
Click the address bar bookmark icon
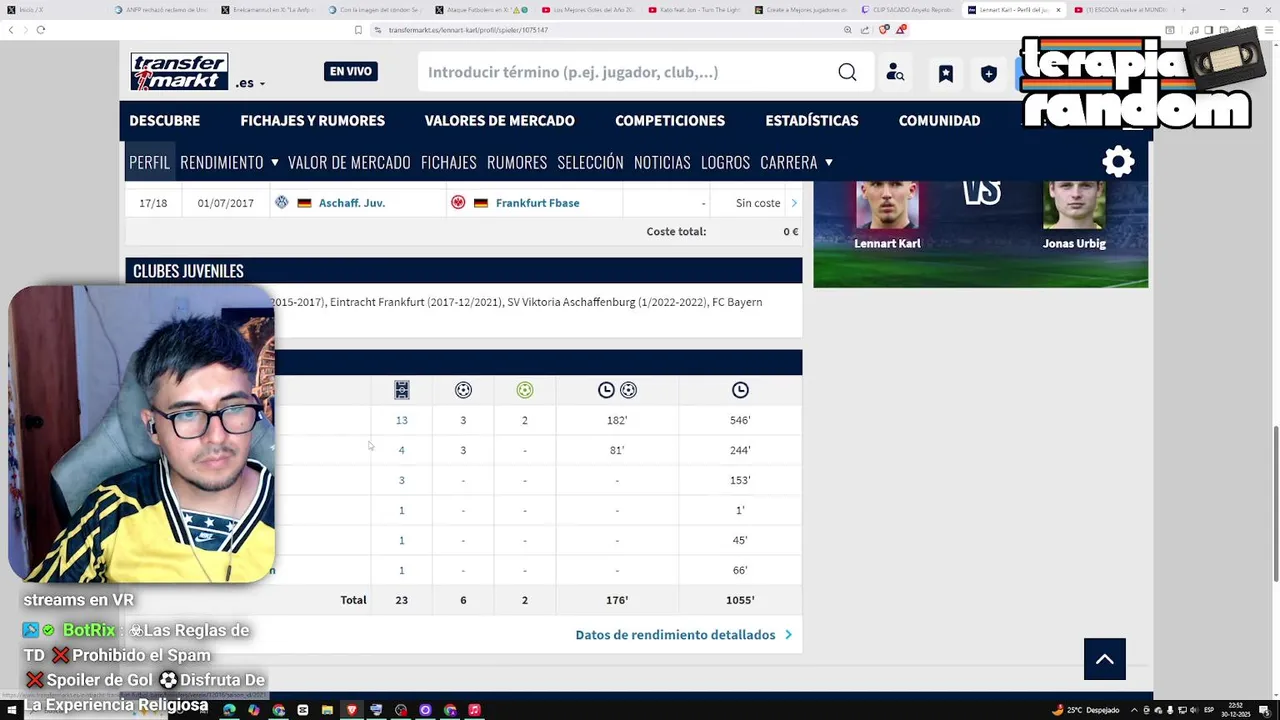pyautogui.click(x=358, y=30)
